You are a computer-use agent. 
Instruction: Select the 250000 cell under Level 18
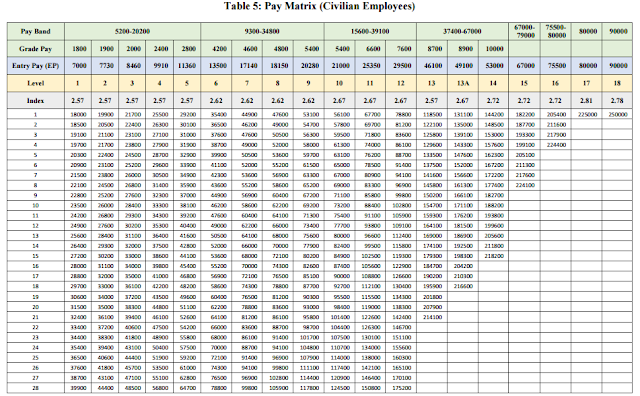tap(618, 115)
